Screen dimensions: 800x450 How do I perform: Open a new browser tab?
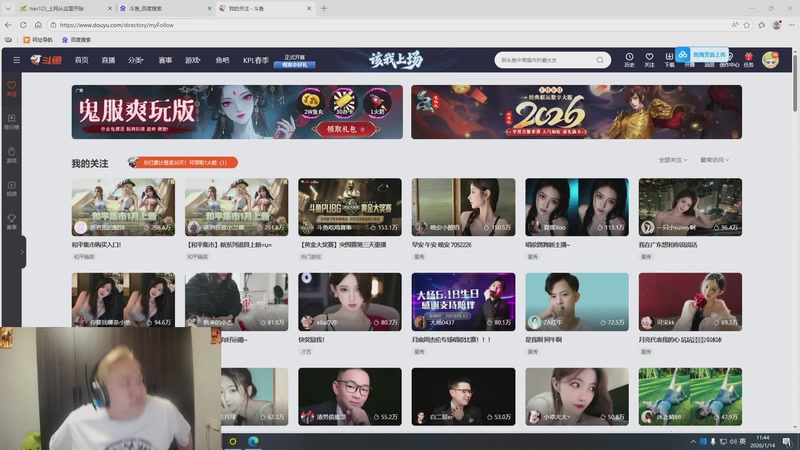click(x=324, y=9)
